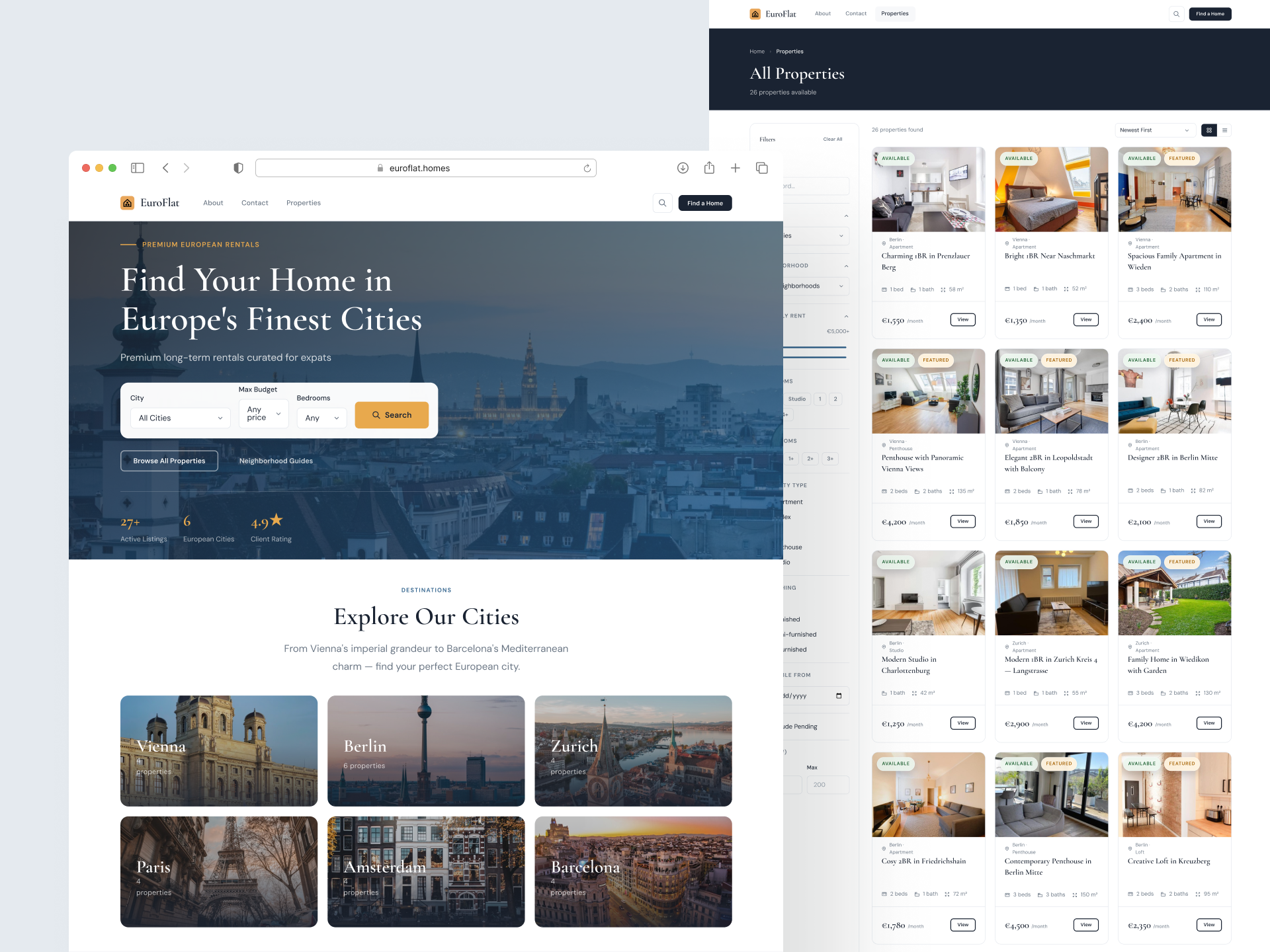The width and height of the screenshot is (1270, 952).
Task: Open About on the All Properties page
Action: [823, 14]
